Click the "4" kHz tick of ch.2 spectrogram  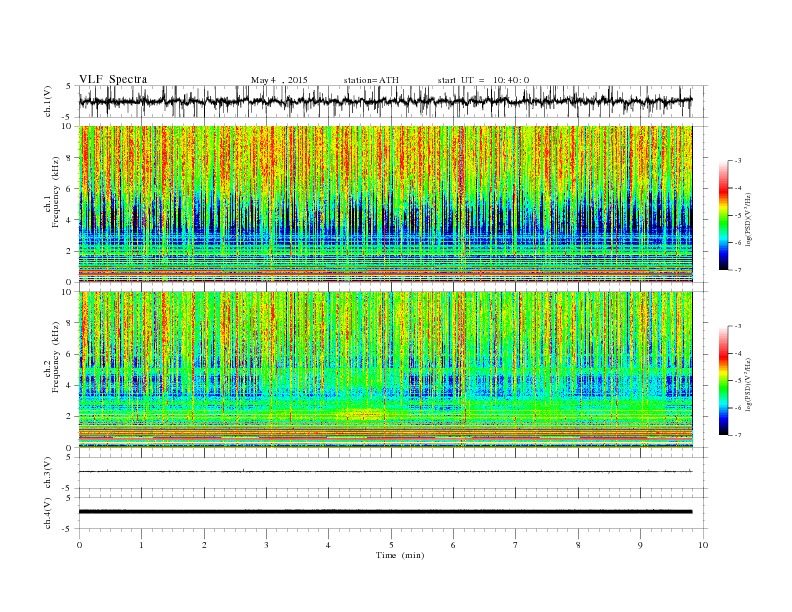[70, 385]
